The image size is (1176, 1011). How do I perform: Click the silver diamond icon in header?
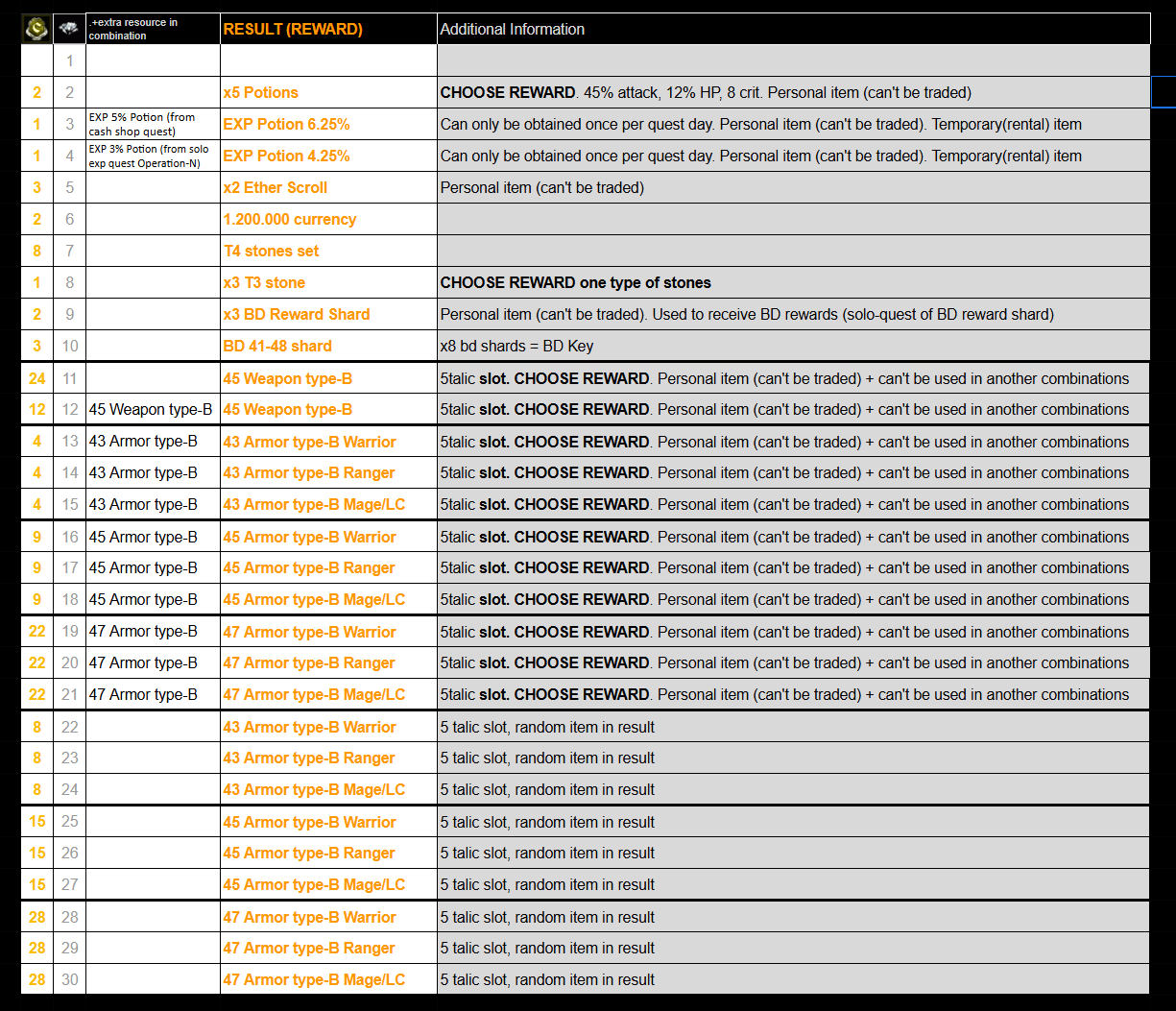tap(69, 29)
